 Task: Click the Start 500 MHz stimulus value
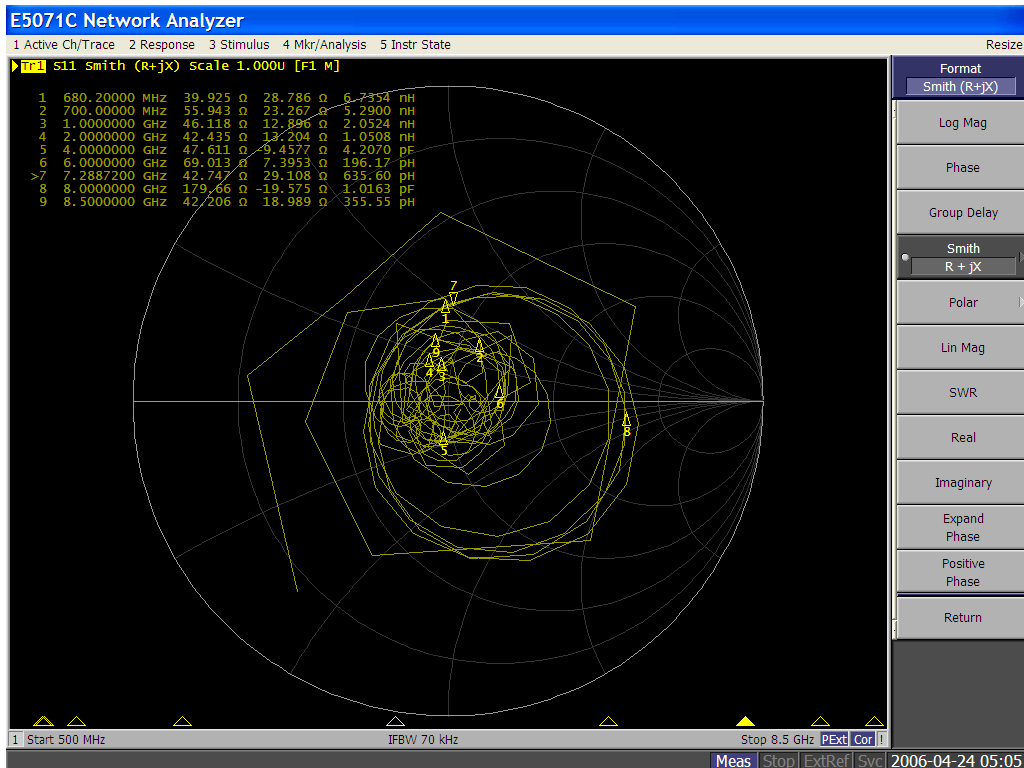click(66, 739)
